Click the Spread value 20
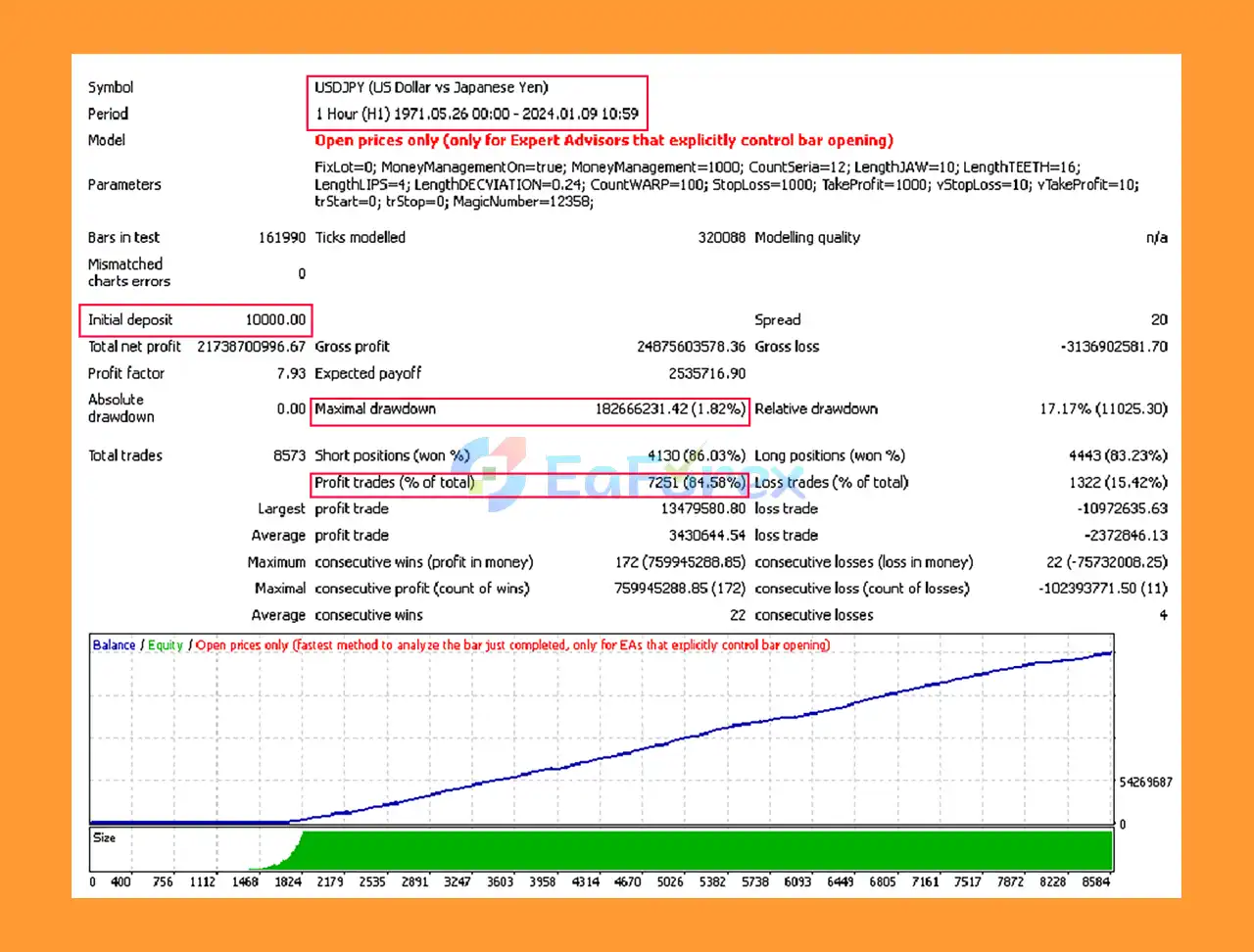Screen dimensions: 1254x952 [x=1159, y=319]
